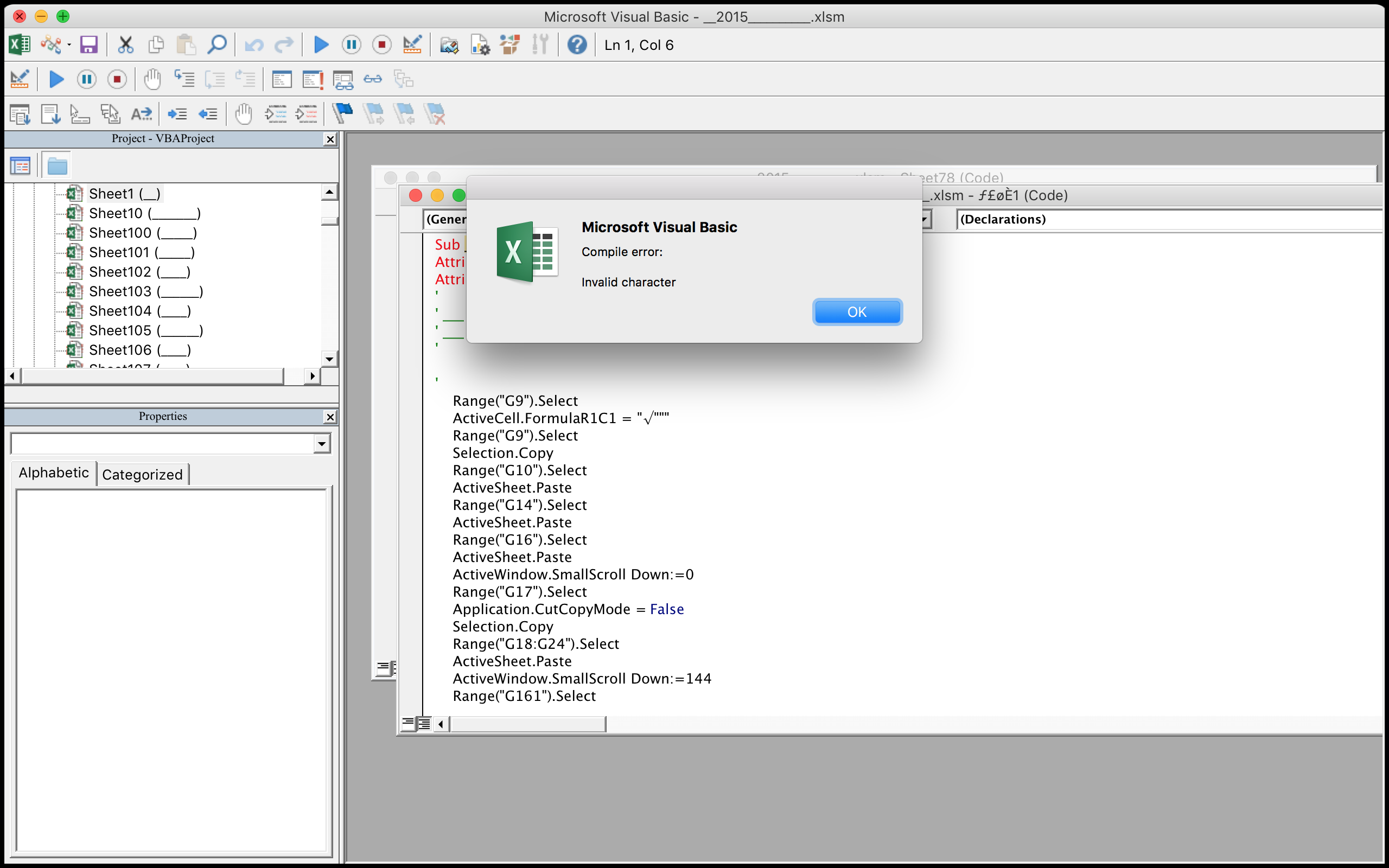Open Locals Window icon in debug toolbar
Image resolution: width=1389 pixels, height=868 pixels.
pyautogui.click(x=282, y=79)
